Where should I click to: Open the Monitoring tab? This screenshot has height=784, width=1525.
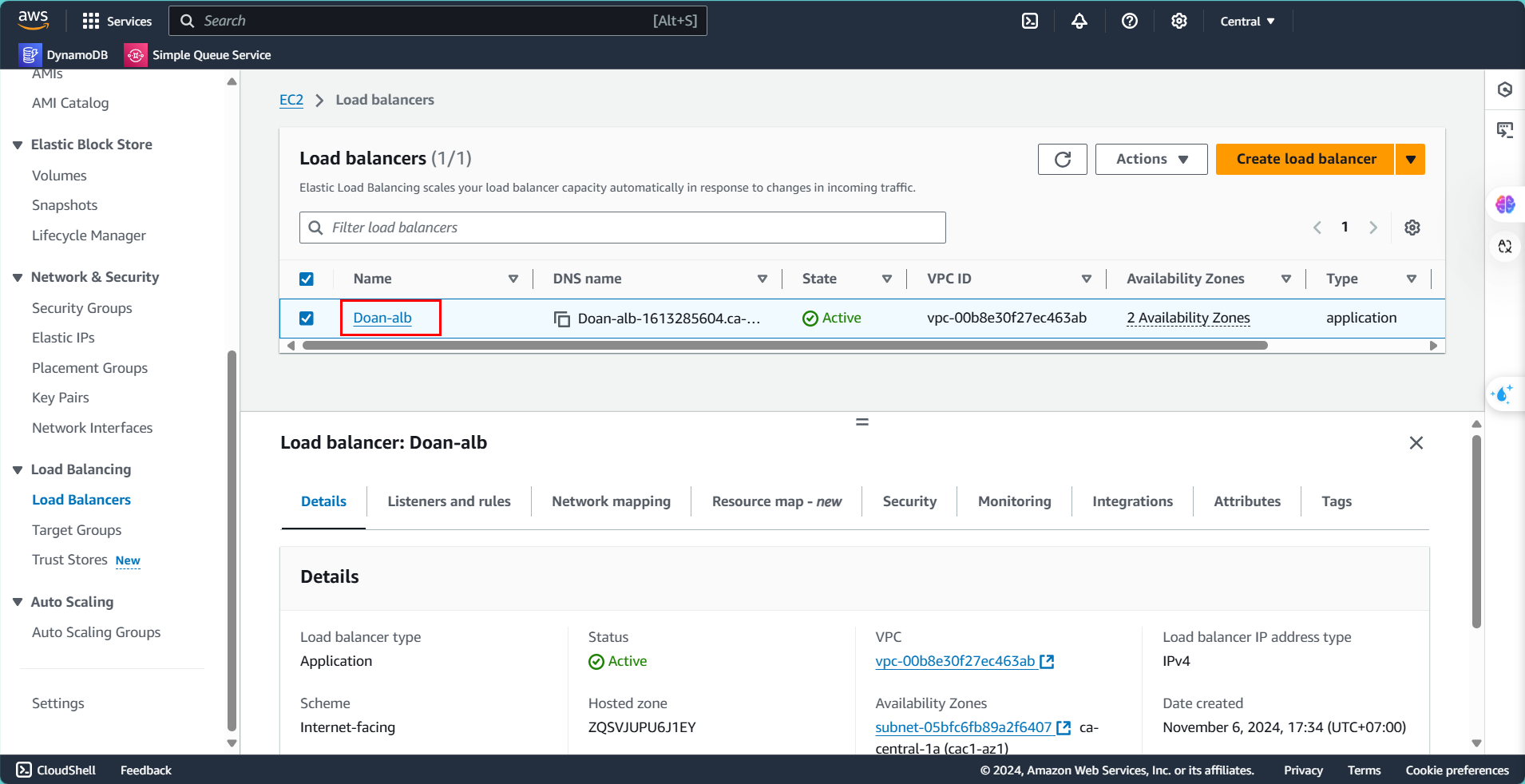click(1014, 501)
